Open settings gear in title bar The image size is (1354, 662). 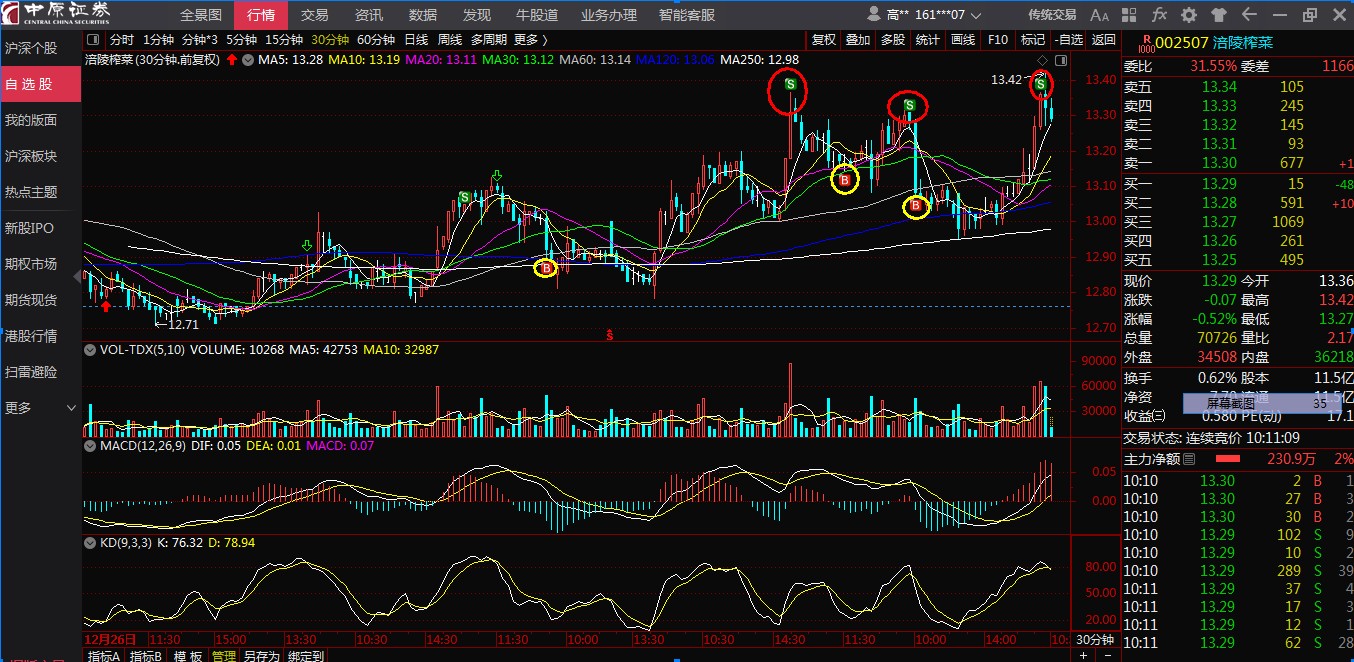[1189, 15]
